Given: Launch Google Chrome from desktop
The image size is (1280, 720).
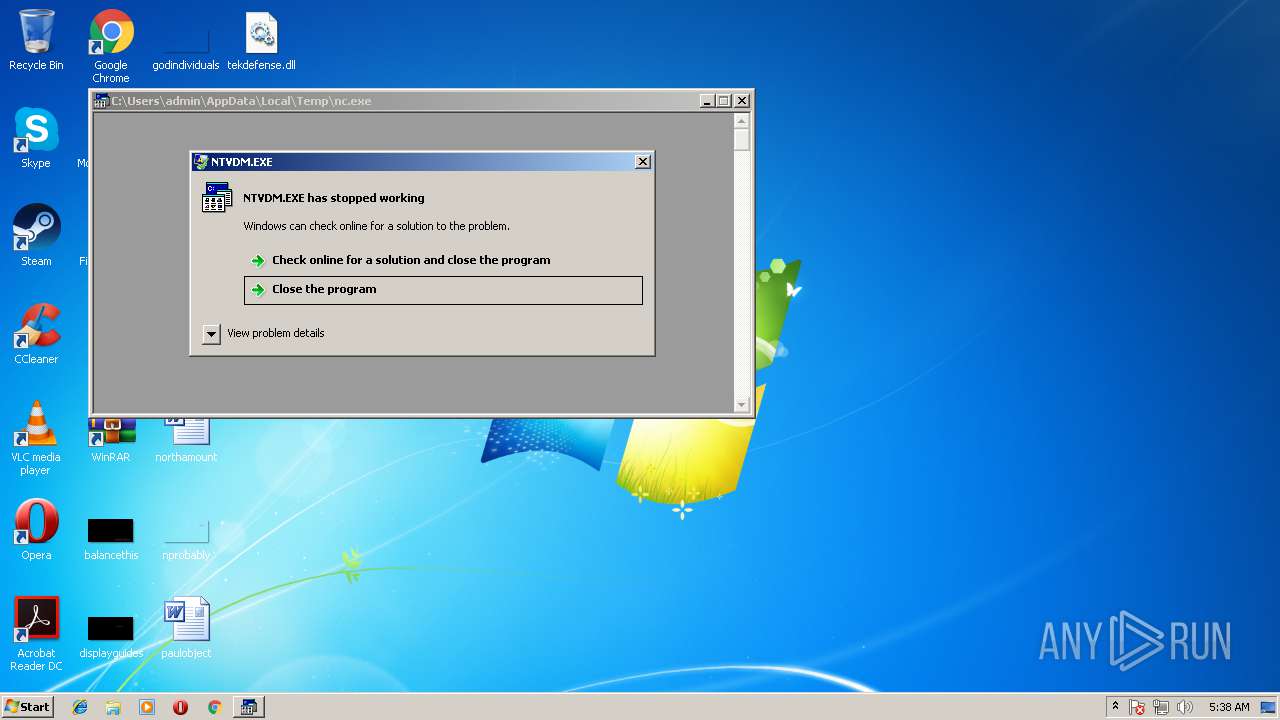Looking at the screenshot, I should pos(111,46).
